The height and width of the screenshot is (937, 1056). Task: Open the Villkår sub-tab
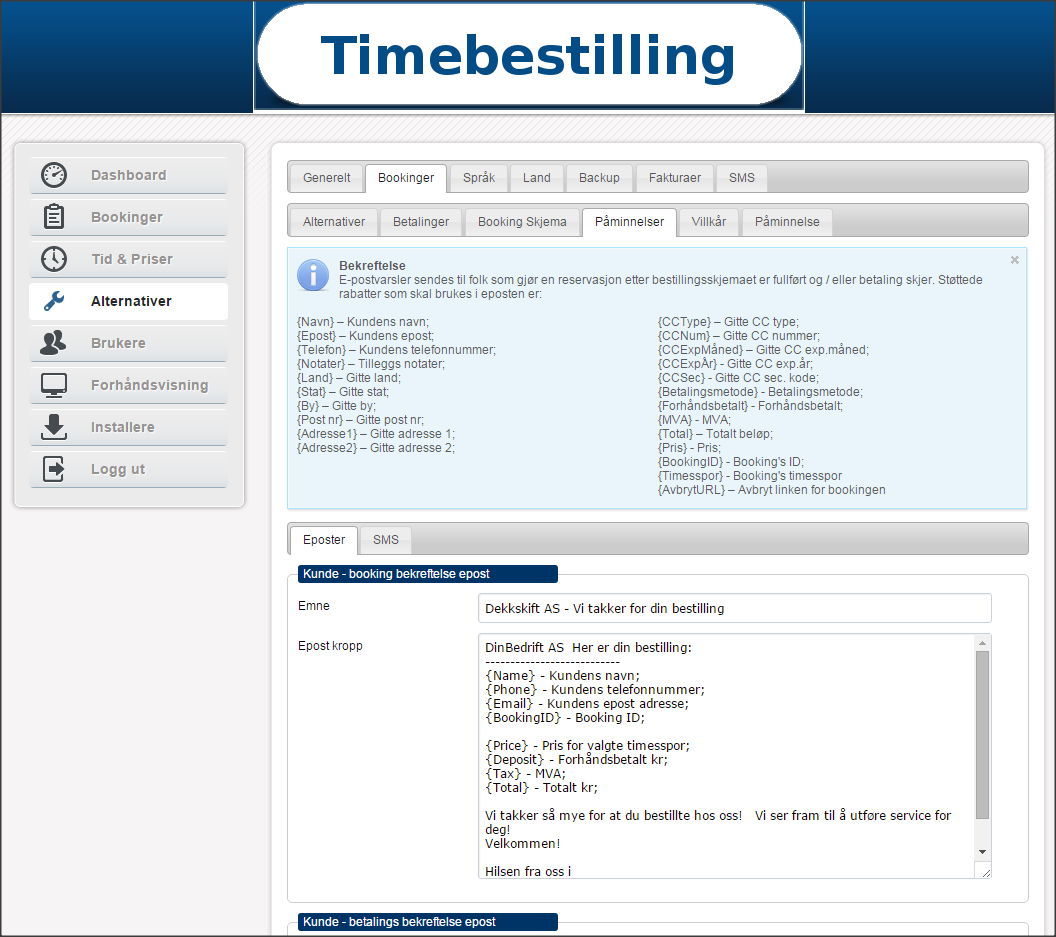click(x=709, y=222)
